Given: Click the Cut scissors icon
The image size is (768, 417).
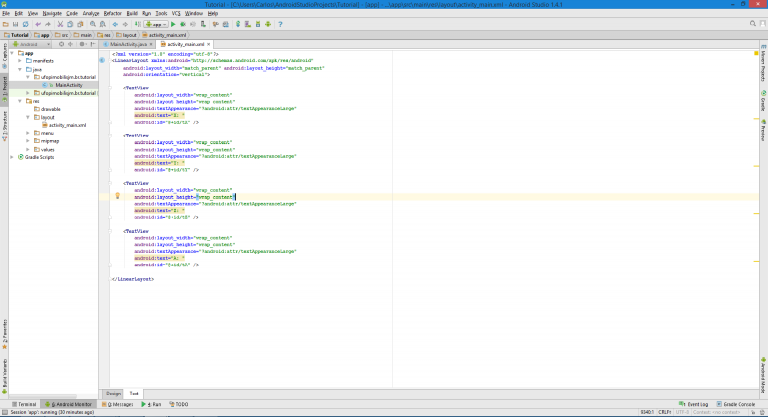Looking at the screenshot, I should 60,24.
